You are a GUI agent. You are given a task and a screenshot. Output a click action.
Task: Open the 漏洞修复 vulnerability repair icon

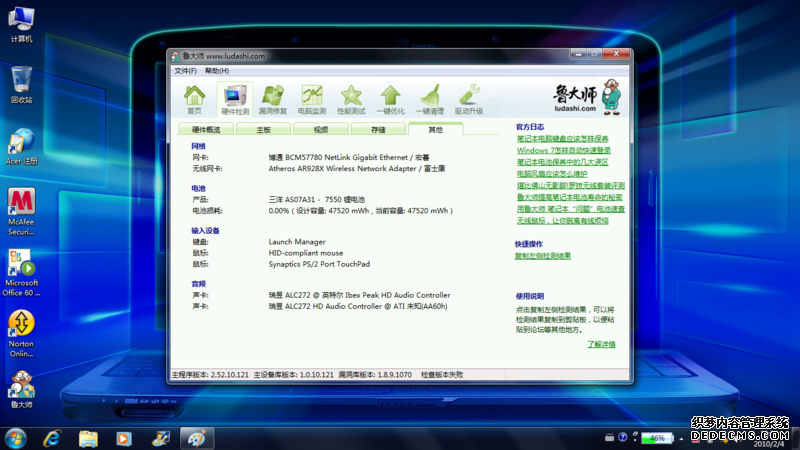[273, 99]
